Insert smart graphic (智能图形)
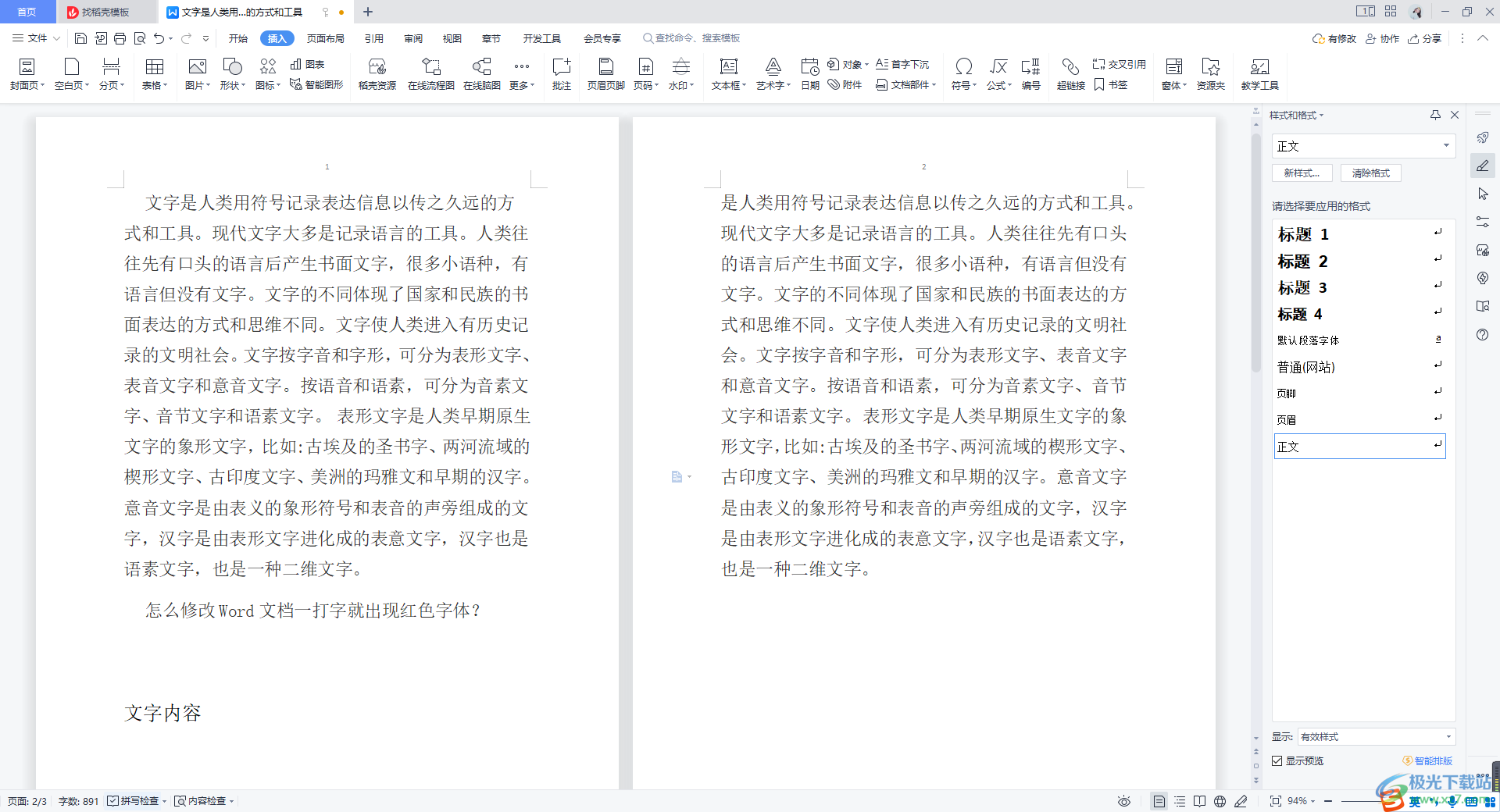Screen dimensions: 1500x812 pyautogui.click(x=316, y=84)
